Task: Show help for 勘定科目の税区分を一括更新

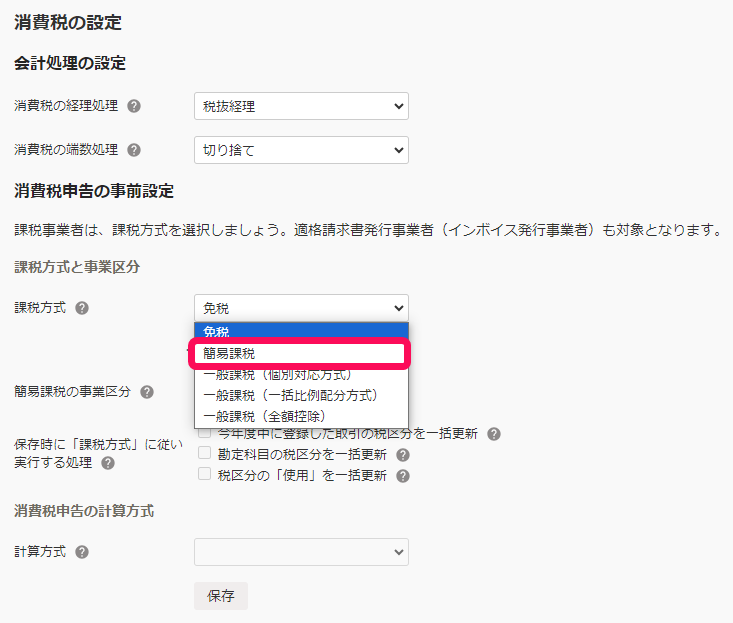Action: pyautogui.click(x=402, y=455)
